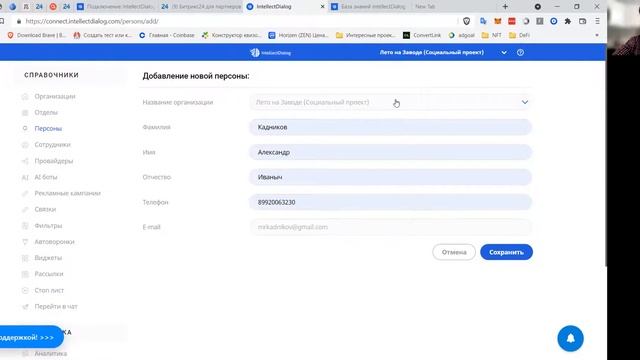
Task: Open the Название организации dropdown
Action: [x=390, y=102]
